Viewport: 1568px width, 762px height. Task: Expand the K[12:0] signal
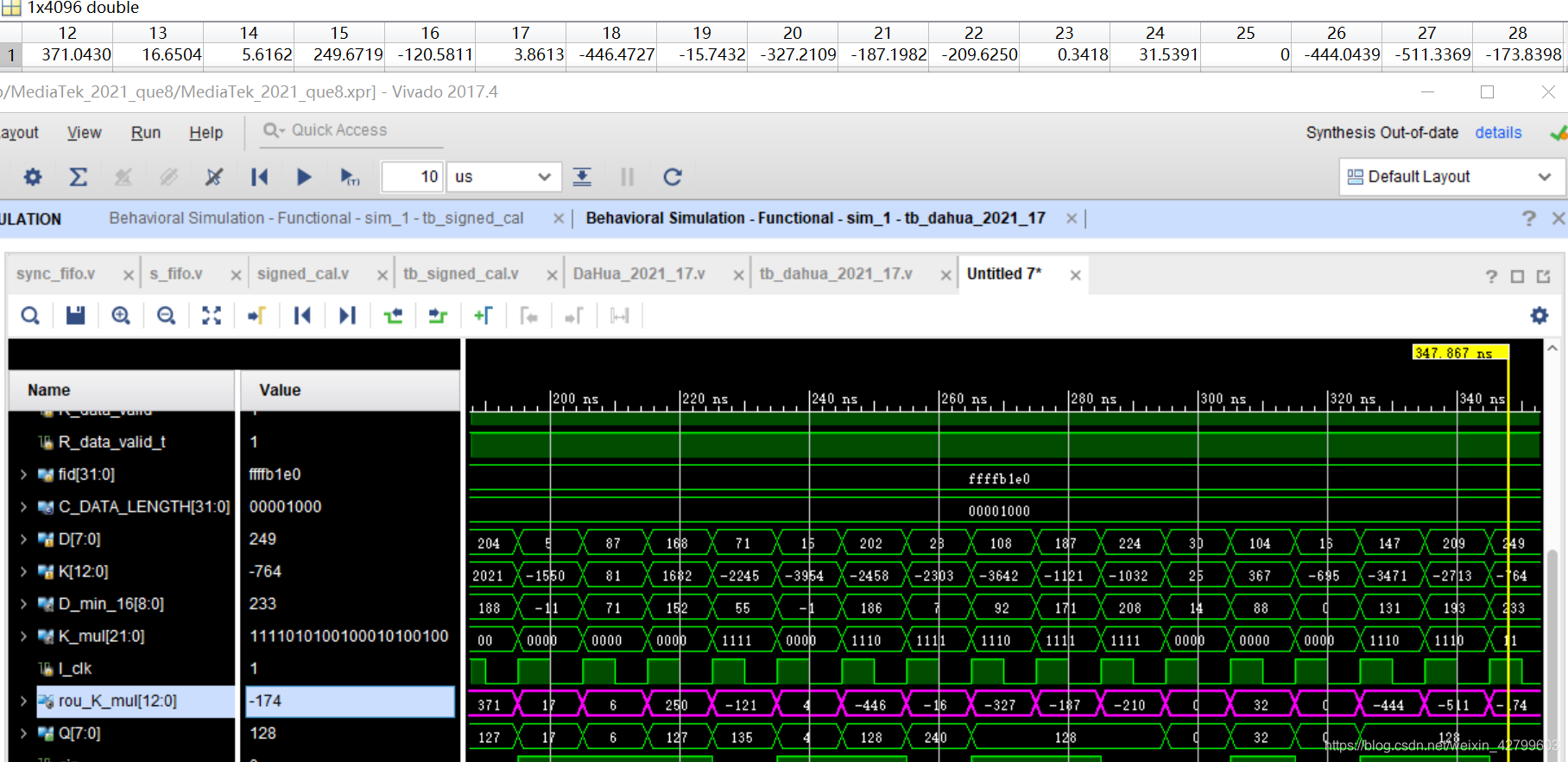pos(23,571)
